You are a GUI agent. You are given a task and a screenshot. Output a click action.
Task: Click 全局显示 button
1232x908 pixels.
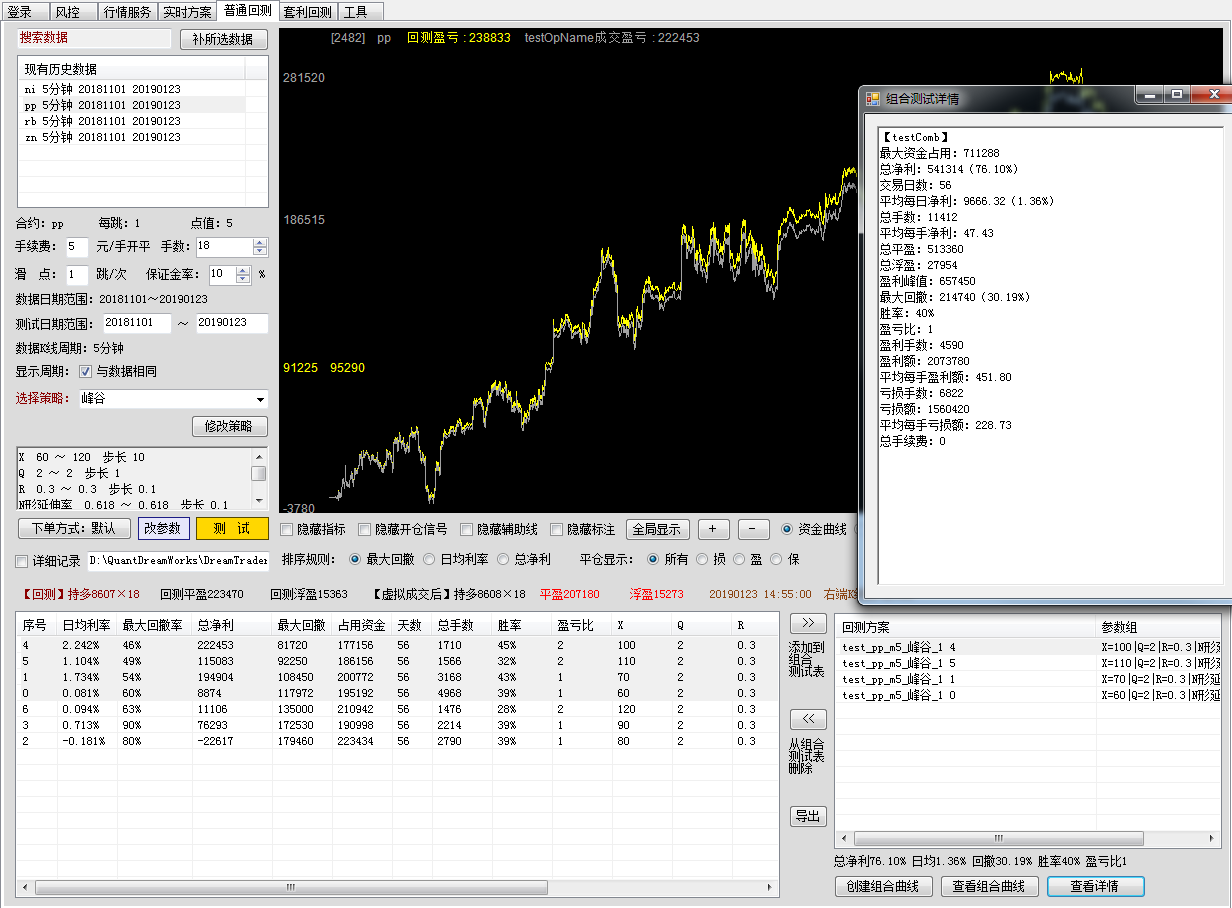point(658,529)
